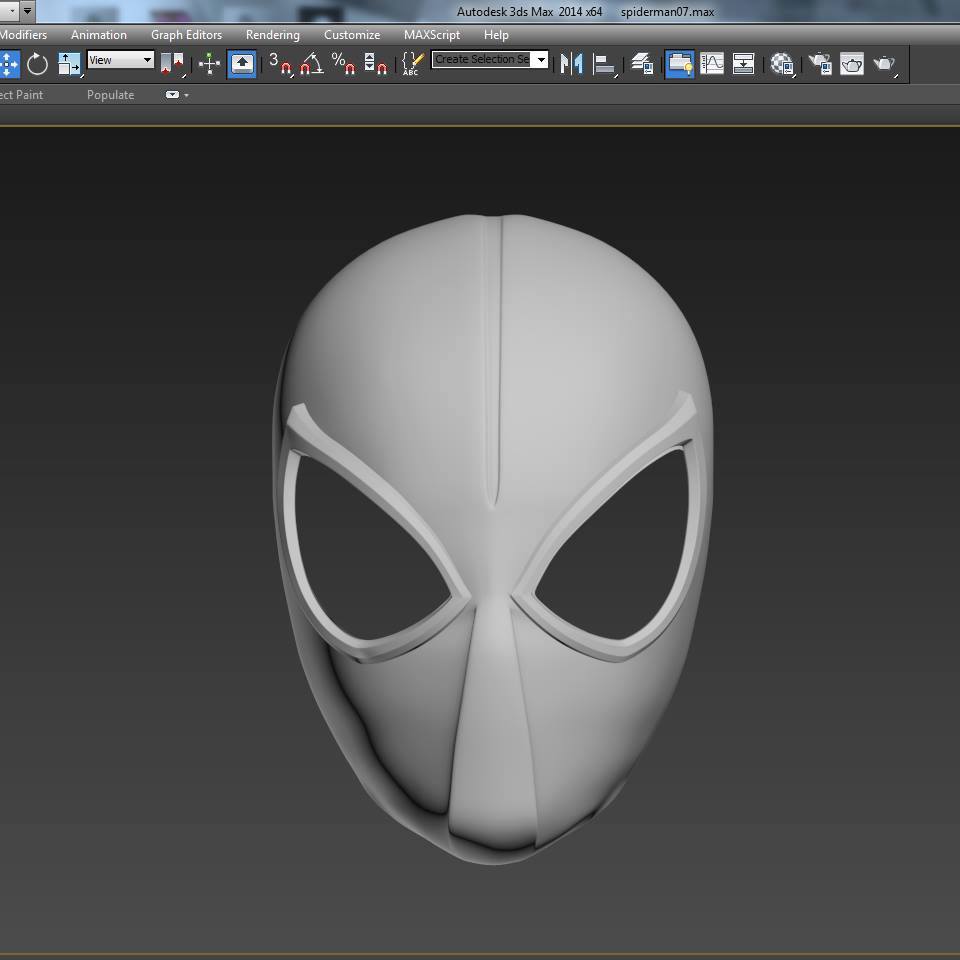960x960 pixels.
Task: Click the Align tool
Action: tap(604, 64)
